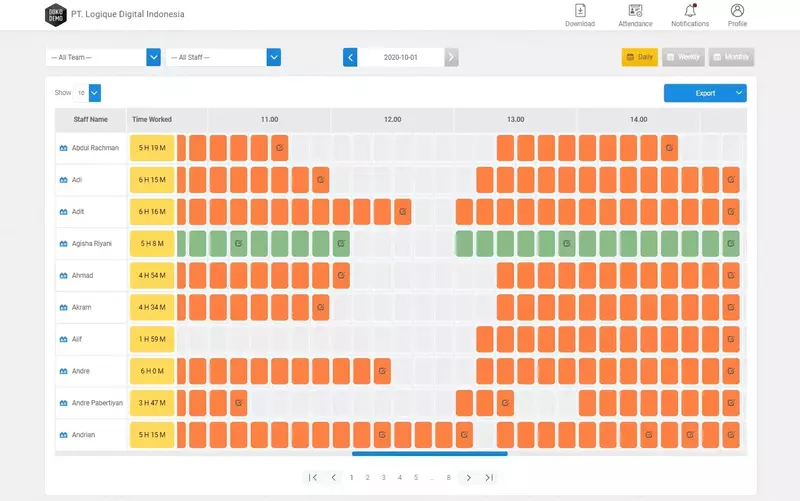Open the All Team dropdown
800x501 pixels.
(x=103, y=57)
